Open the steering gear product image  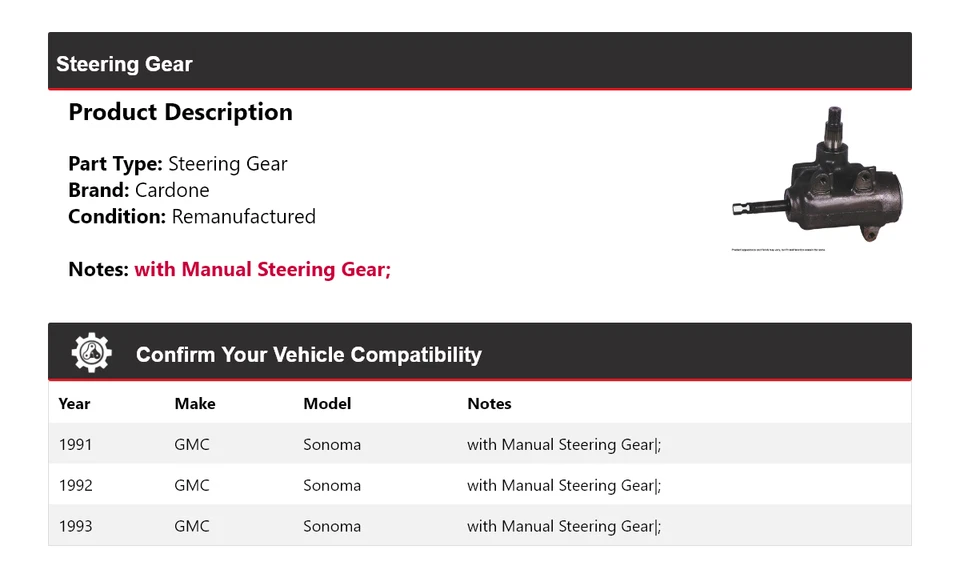point(817,174)
